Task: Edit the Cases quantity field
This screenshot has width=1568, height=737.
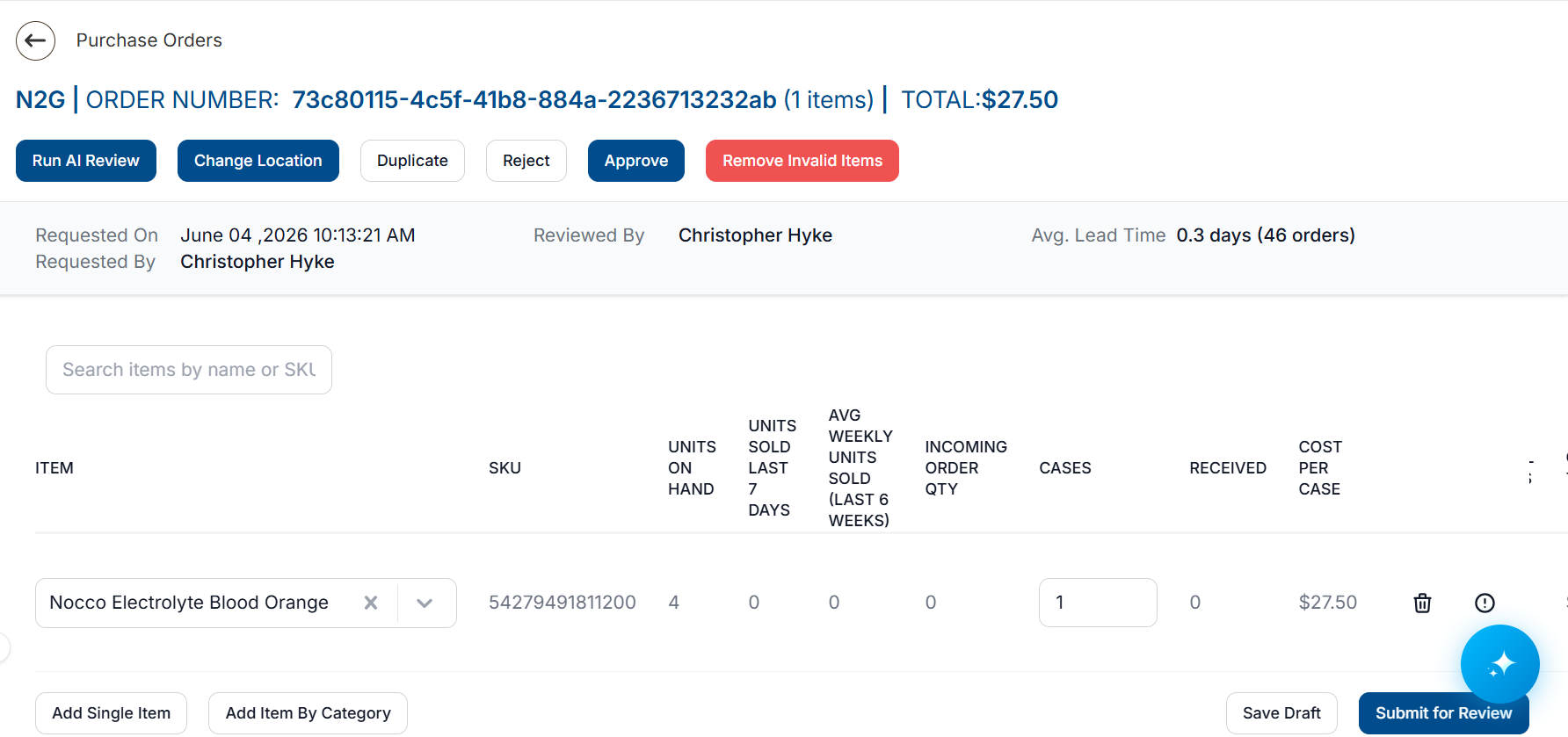Action: [x=1098, y=603]
